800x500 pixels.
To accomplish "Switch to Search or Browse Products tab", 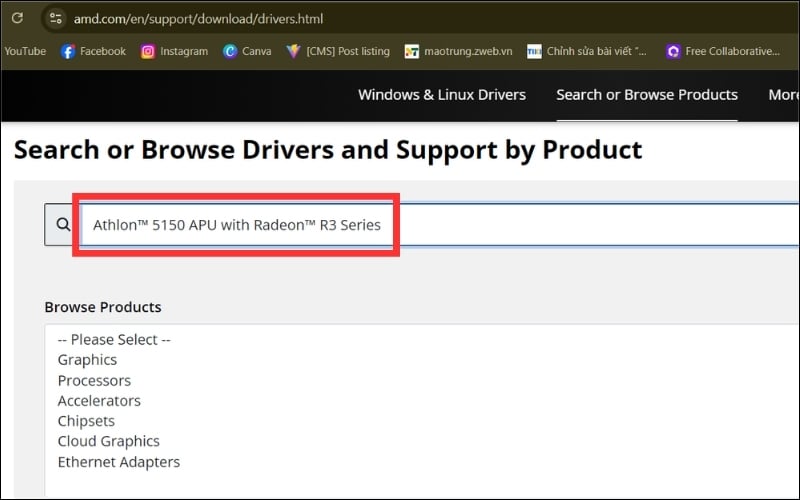I will (646, 95).
